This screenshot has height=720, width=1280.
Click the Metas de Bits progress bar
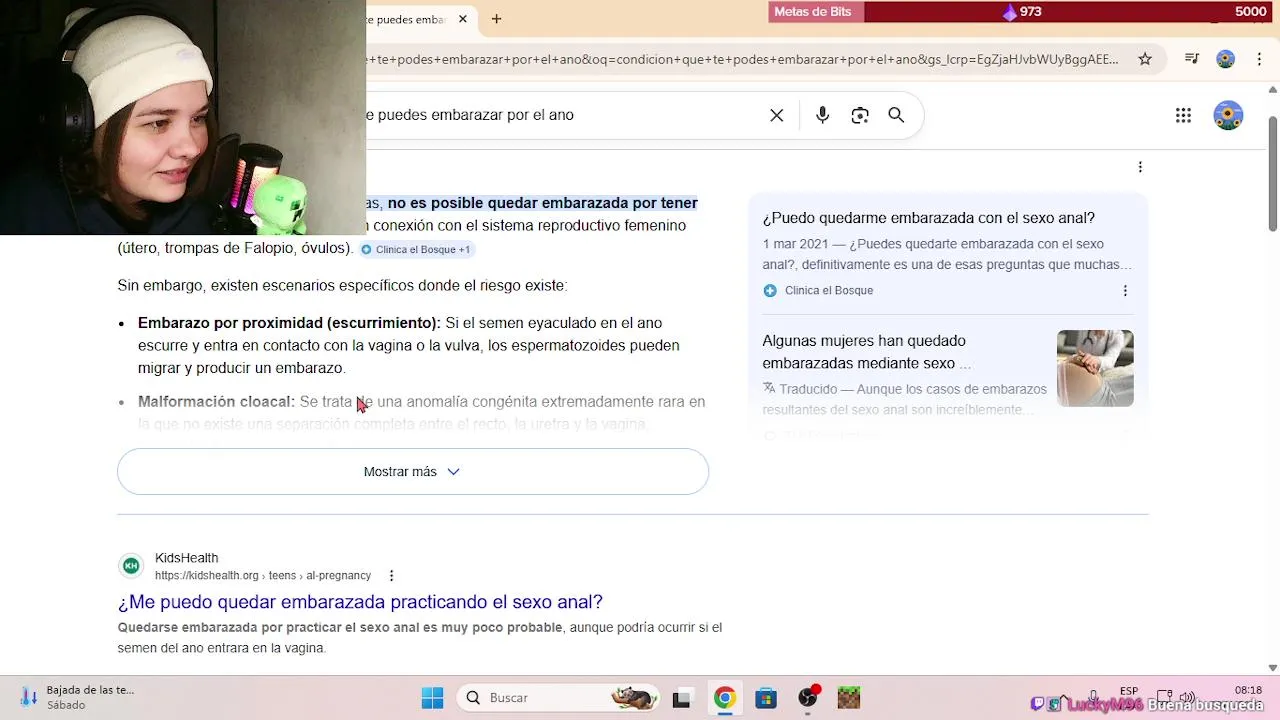(1020, 12)
